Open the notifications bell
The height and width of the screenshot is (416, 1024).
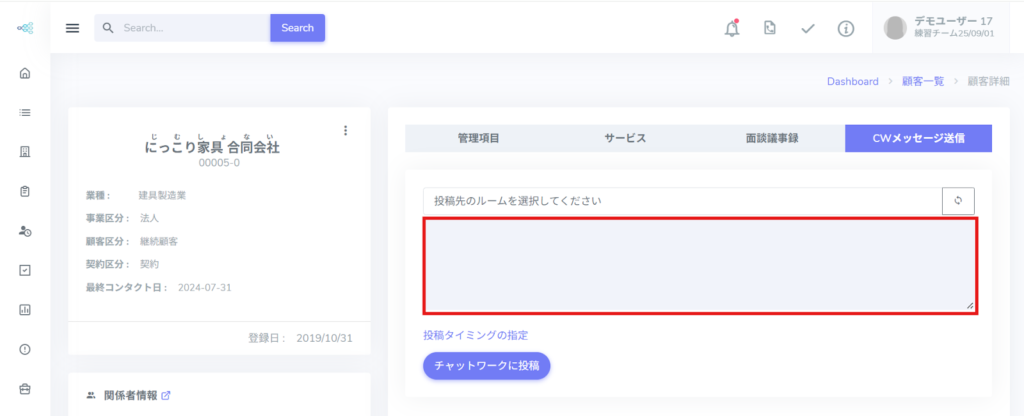click(732, 28)
